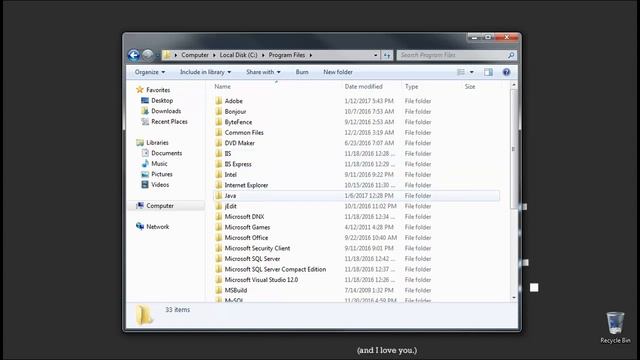
Task: Click inside Search Program Files box
Action: pyautogui.click(x=451, y=55)
